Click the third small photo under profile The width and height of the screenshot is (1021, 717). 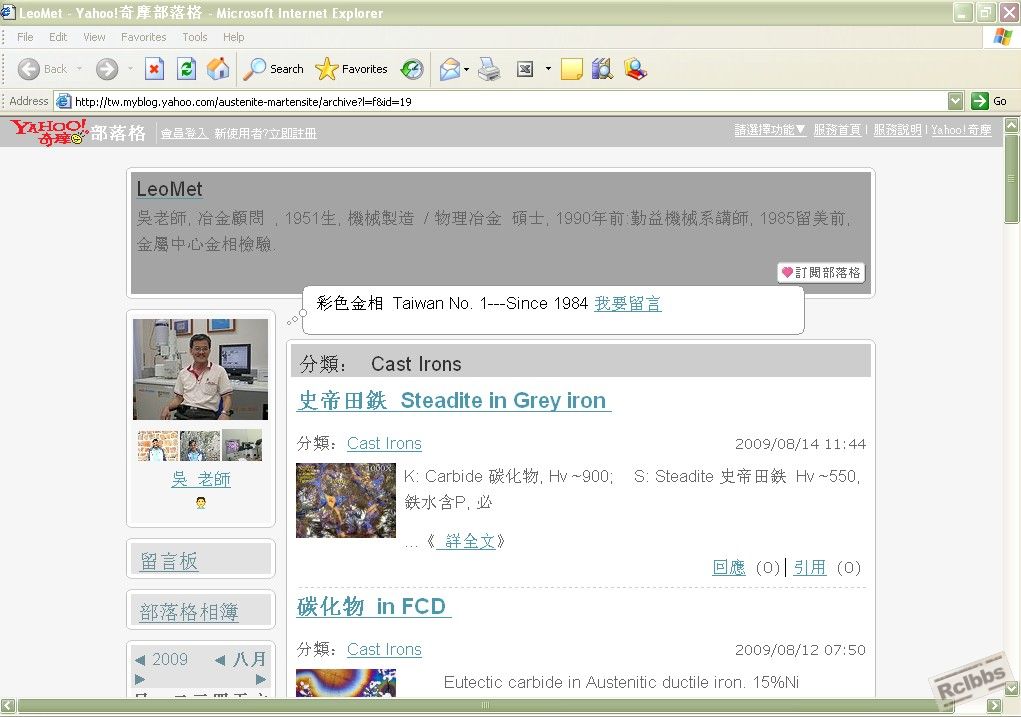tap(242, 445)
